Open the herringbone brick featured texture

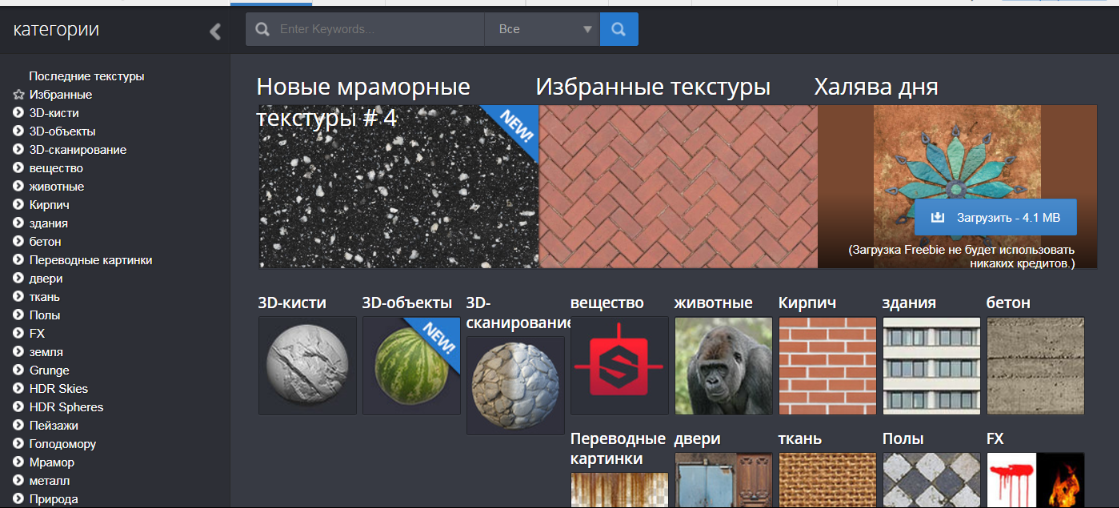678,187
